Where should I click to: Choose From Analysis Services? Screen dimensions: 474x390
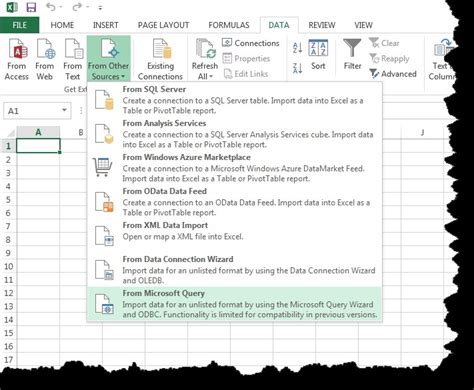click(235, 134)
